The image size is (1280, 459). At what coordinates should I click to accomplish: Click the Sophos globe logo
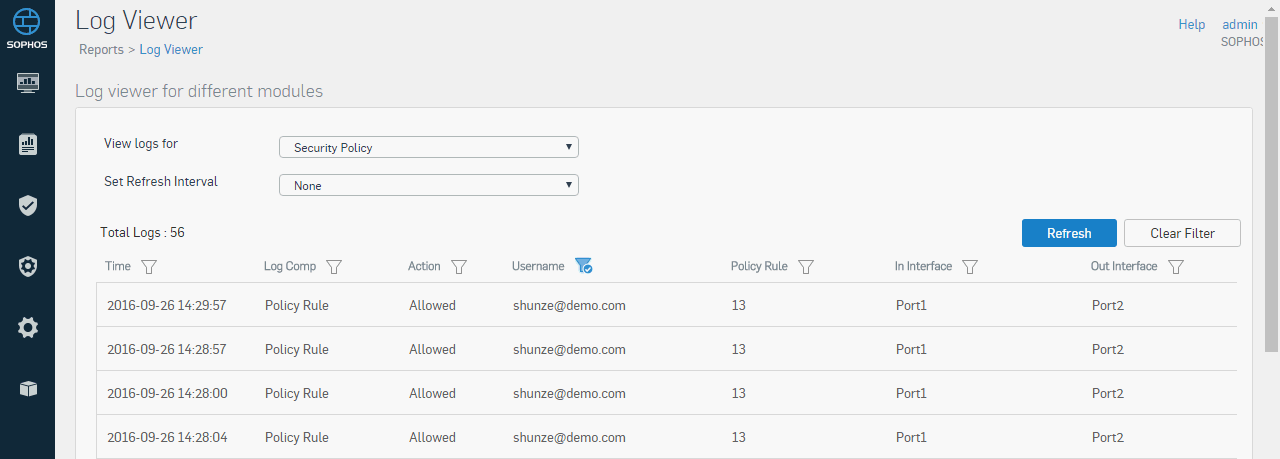[x=27, y=22]
